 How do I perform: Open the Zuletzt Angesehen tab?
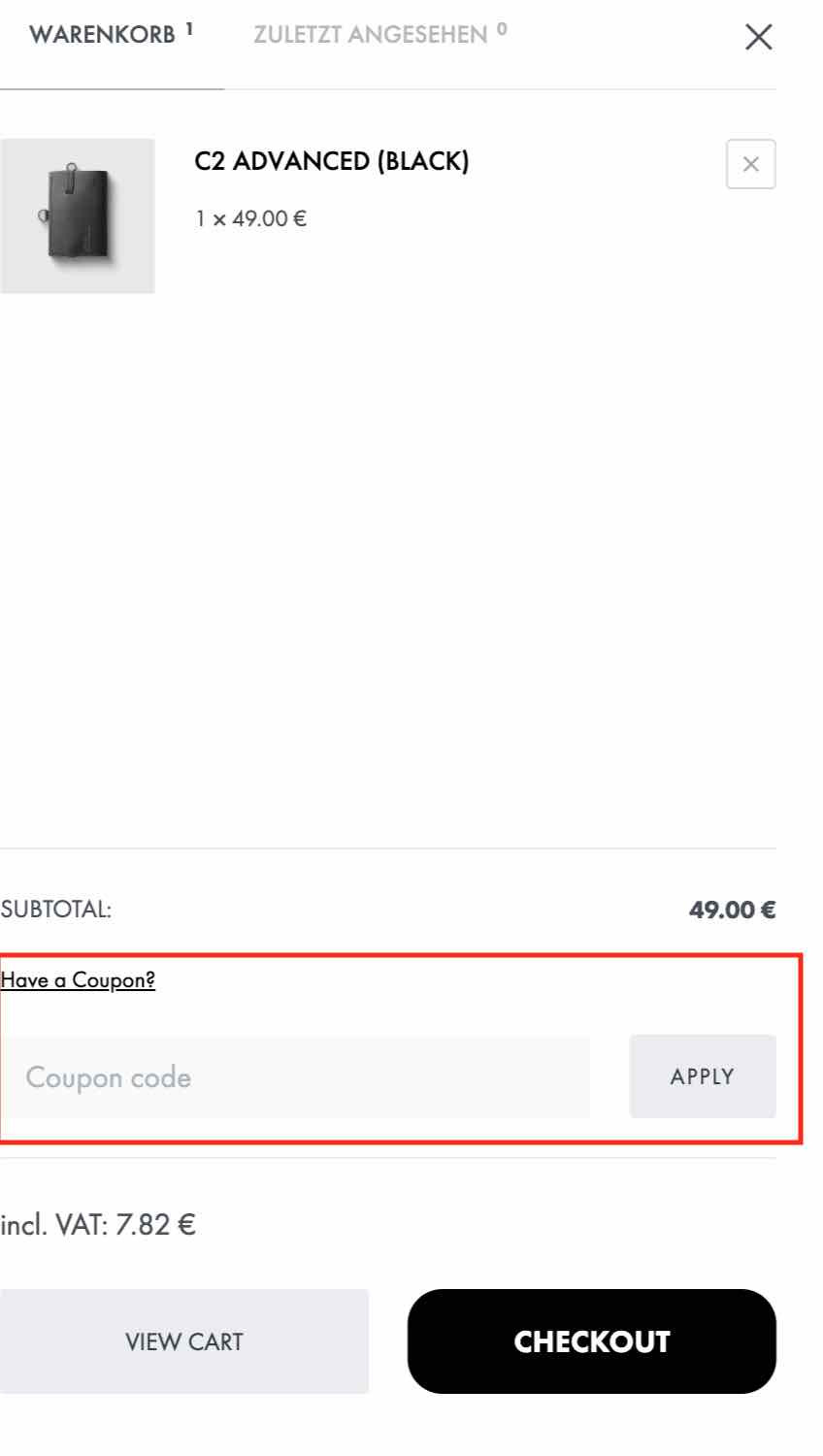(370, 35)
